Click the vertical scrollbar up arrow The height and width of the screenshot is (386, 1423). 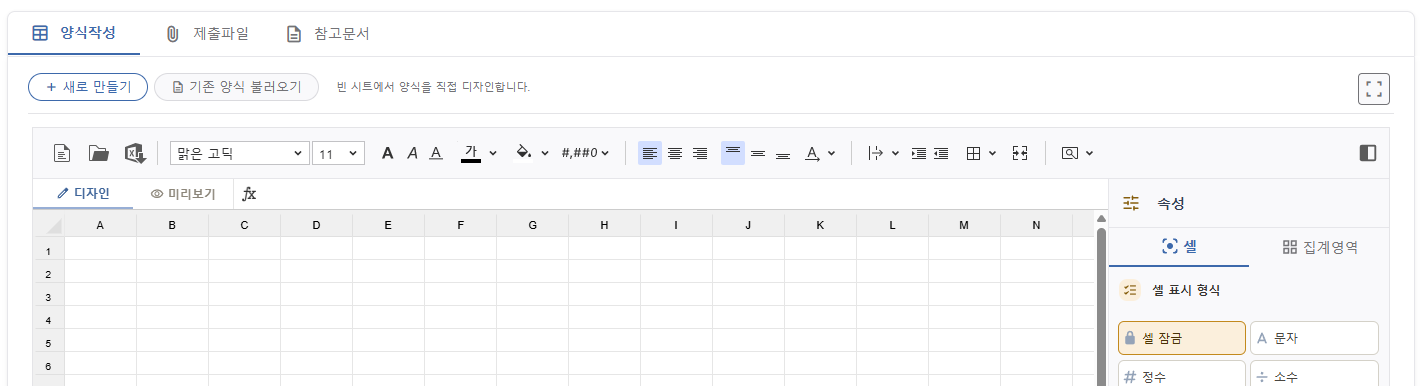click(1102, 218)
